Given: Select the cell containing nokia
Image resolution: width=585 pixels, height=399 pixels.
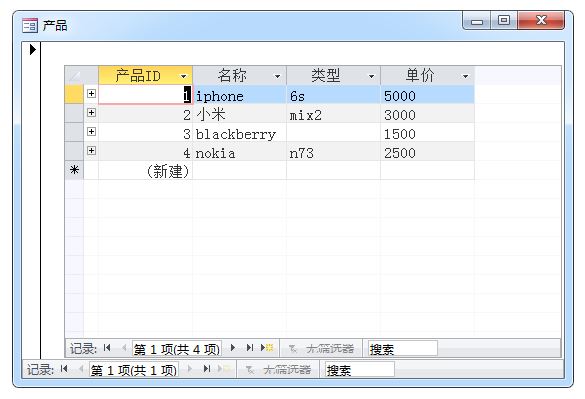Looking at the screenshot, I should pyautogui.click(x=240, y=152).
